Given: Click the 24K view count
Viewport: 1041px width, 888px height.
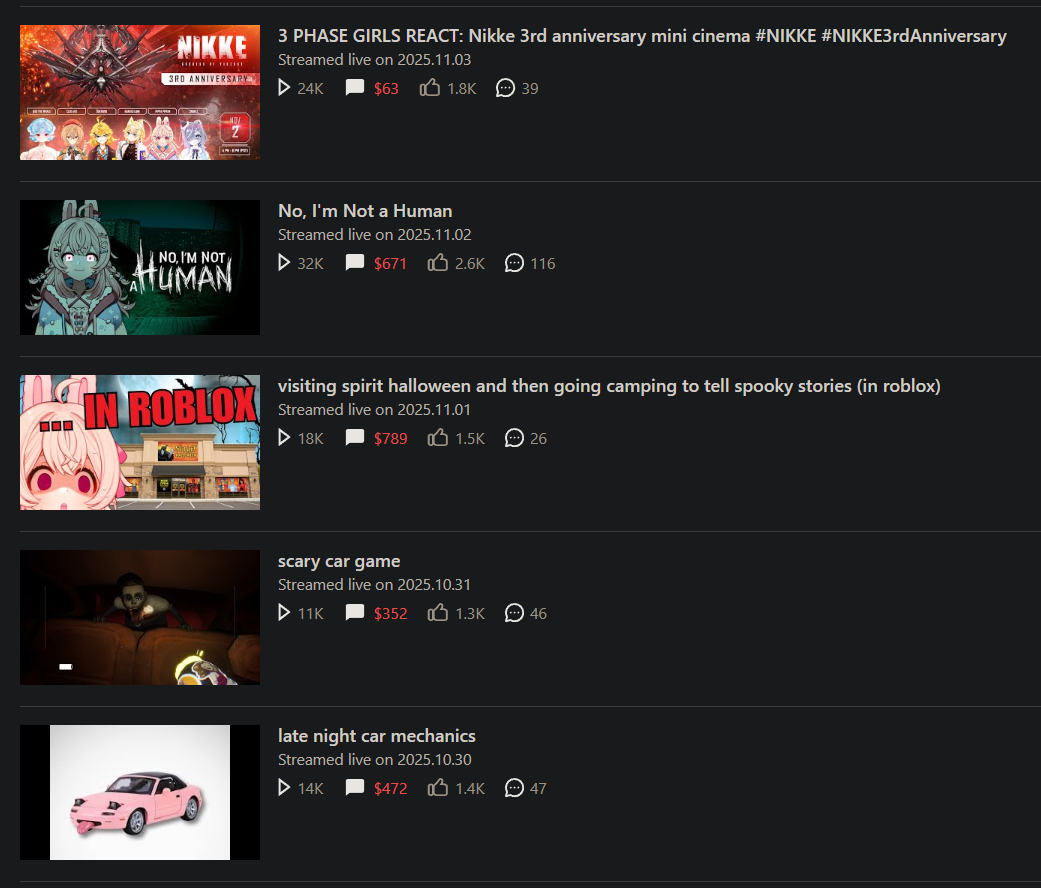Looking at the screenshot, I should point(310,88).
